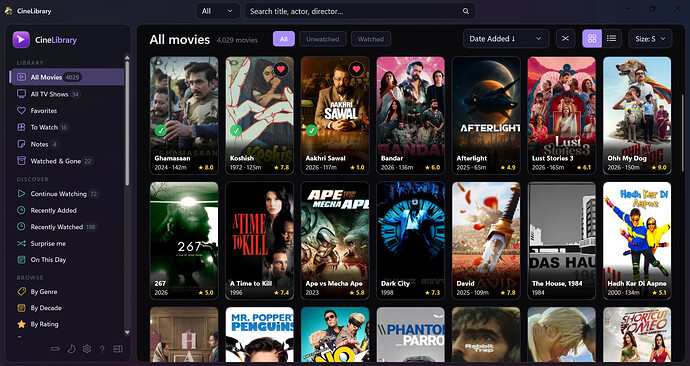Toggle watched checkmark on the Aakhri Sawal poster
690x366 pixels.
[x=312, y=130]
